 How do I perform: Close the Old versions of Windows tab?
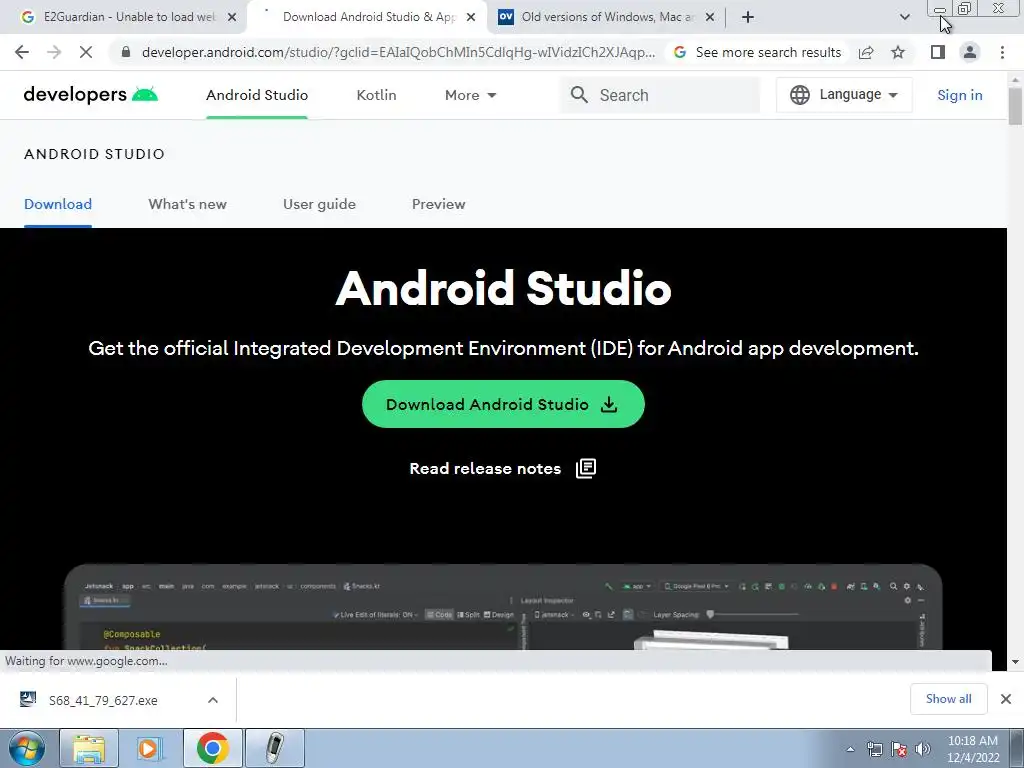pyautogui.click(x=710, y=17)
